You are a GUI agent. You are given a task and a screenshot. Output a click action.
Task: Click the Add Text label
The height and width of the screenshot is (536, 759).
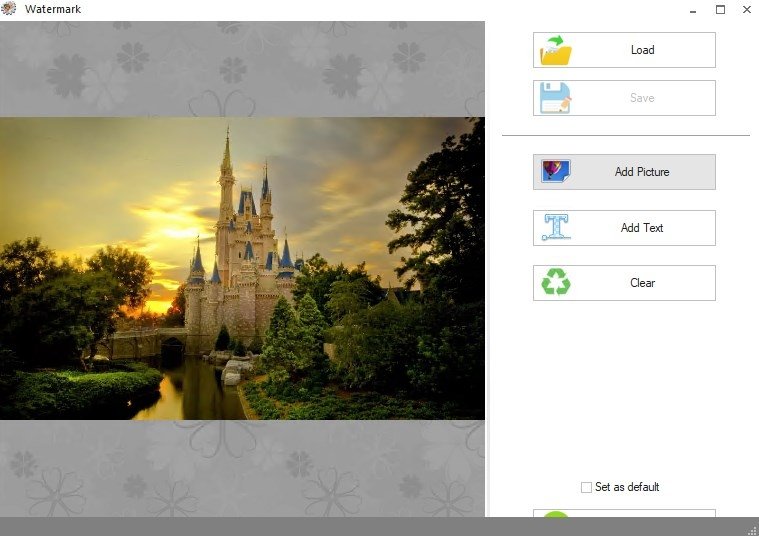(x=642, y=228)
